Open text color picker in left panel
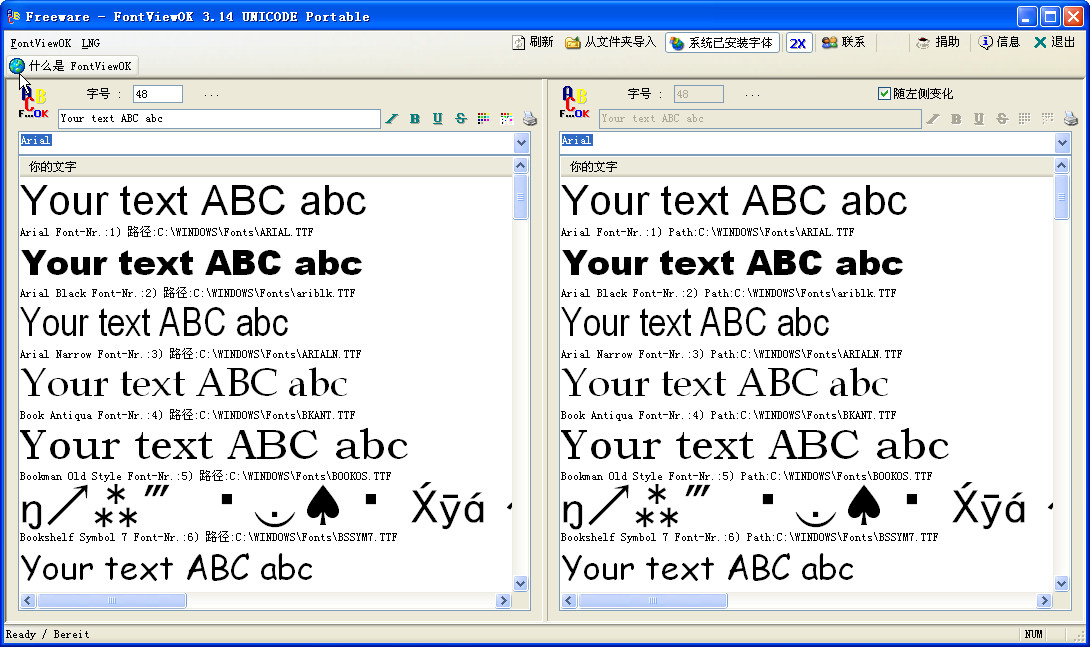The image size is (1090, 647). [x=484, y=119]
